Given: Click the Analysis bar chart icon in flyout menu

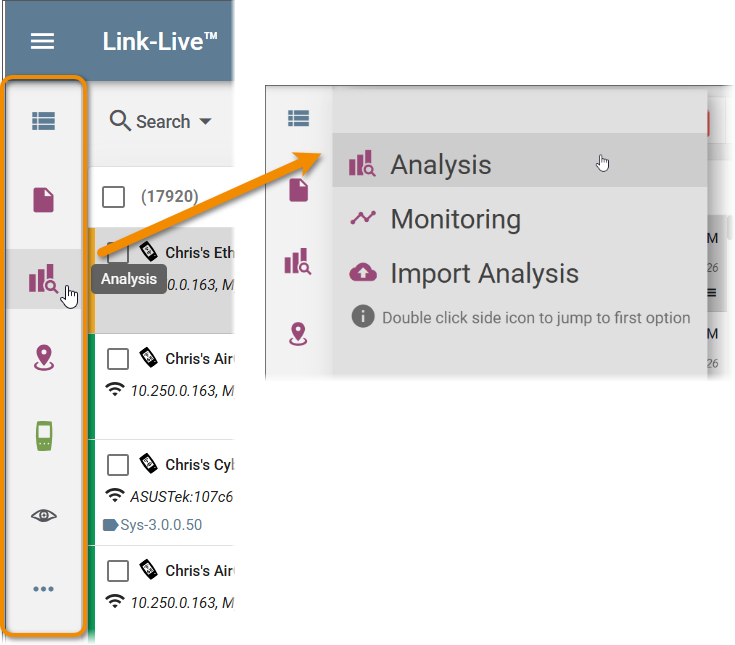Looking at the screenshot, I should 362,163.
